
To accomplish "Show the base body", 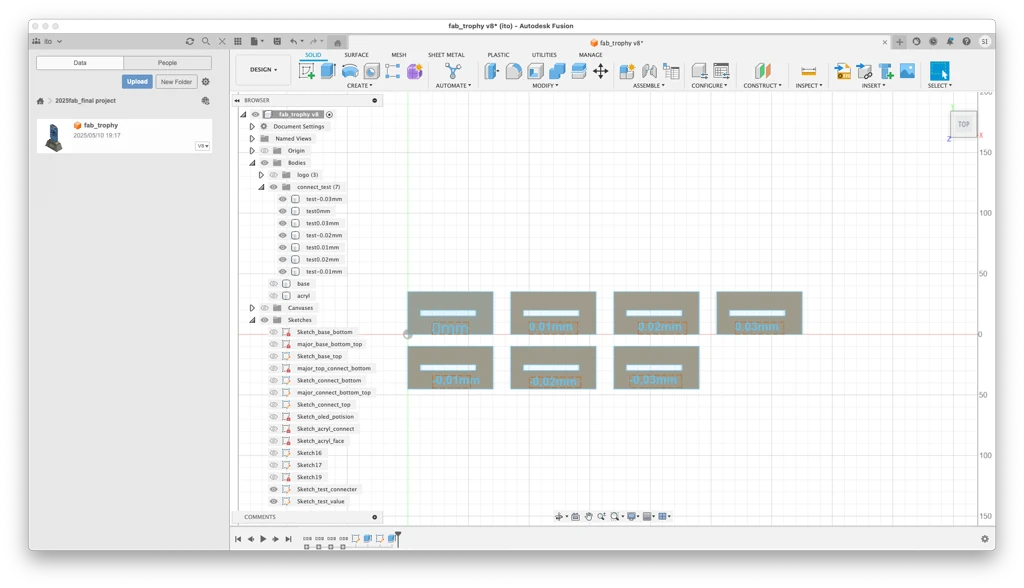I will [274, 284].
